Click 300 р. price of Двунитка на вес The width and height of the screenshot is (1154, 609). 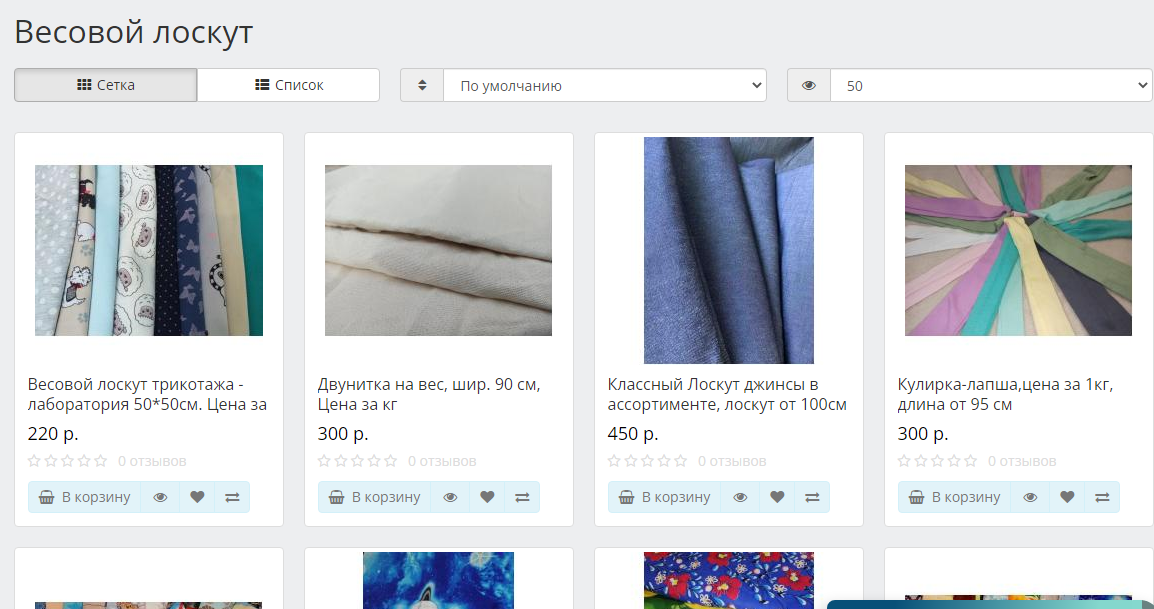pos(343,434)
